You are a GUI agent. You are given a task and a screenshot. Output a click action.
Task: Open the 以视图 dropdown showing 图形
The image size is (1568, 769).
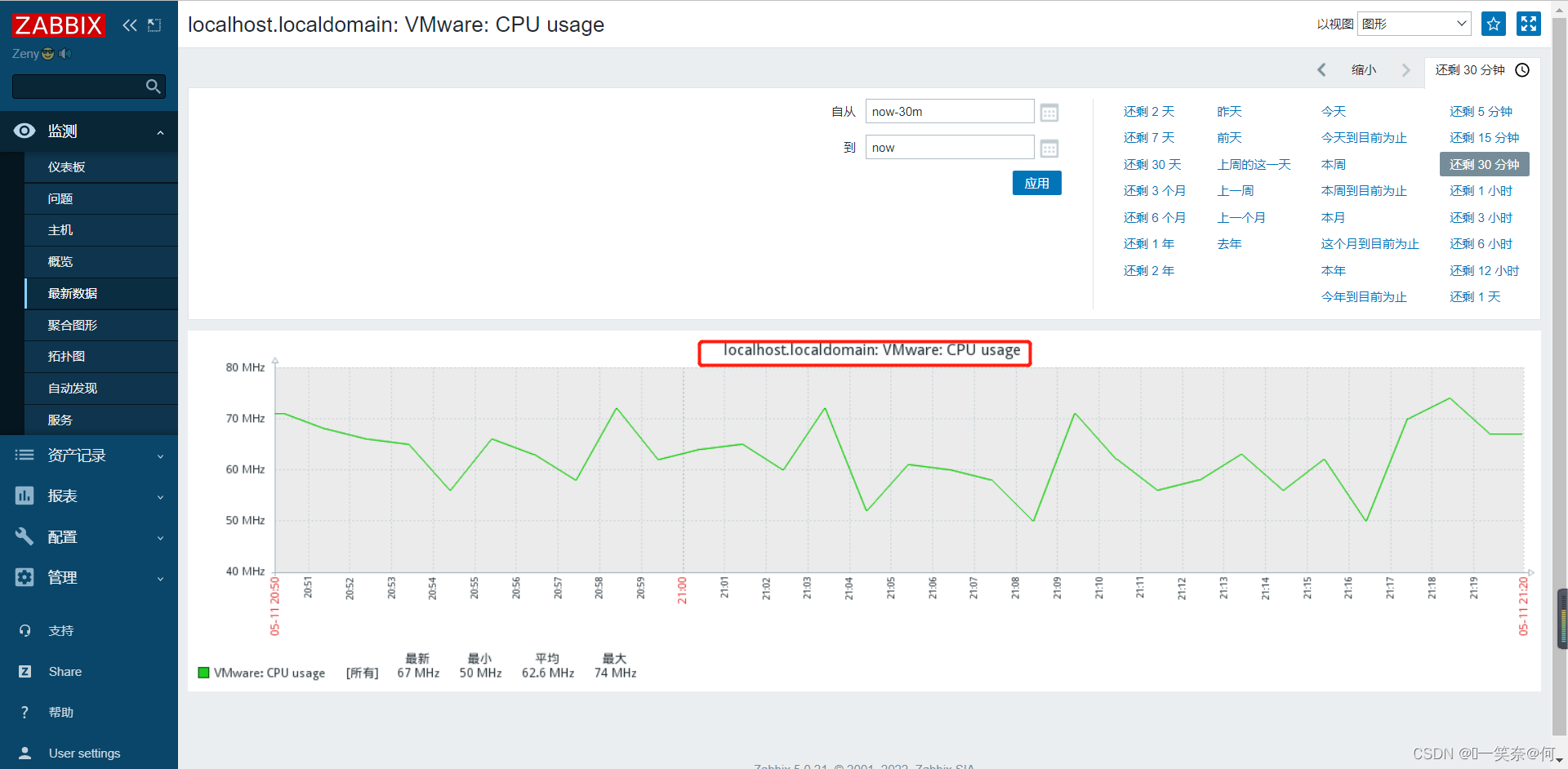coord(1414,24)
